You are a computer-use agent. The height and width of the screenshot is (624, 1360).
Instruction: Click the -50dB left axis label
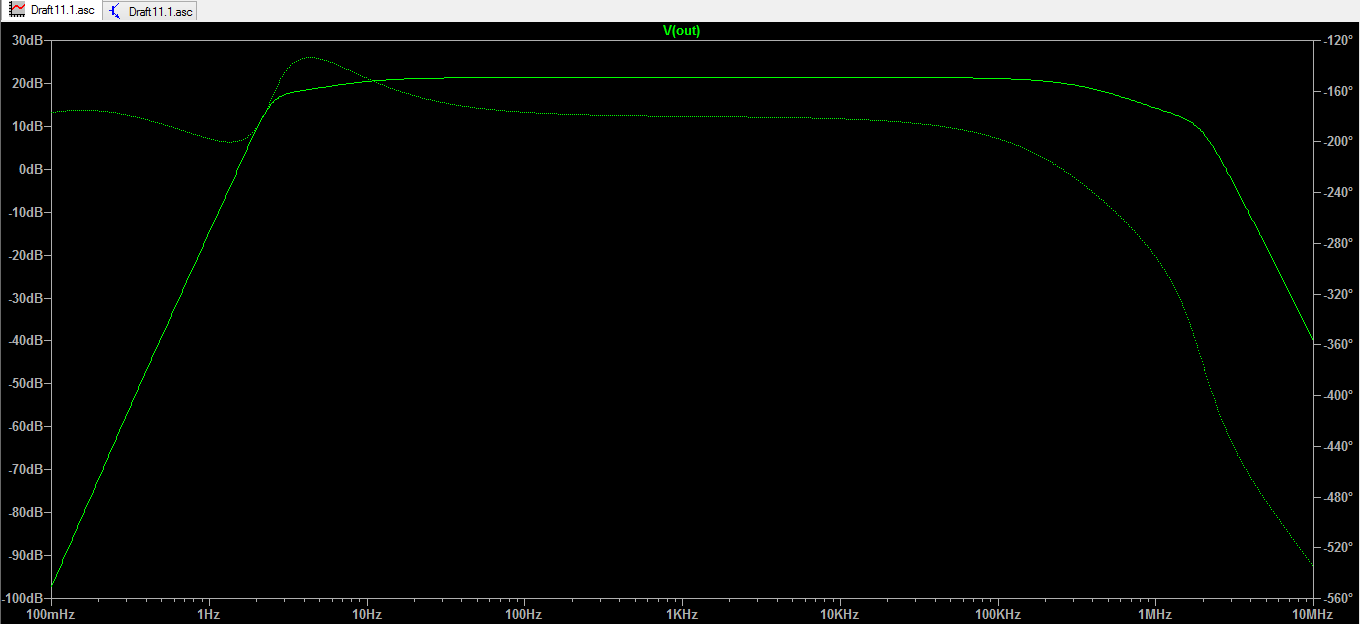click(25, 385)
